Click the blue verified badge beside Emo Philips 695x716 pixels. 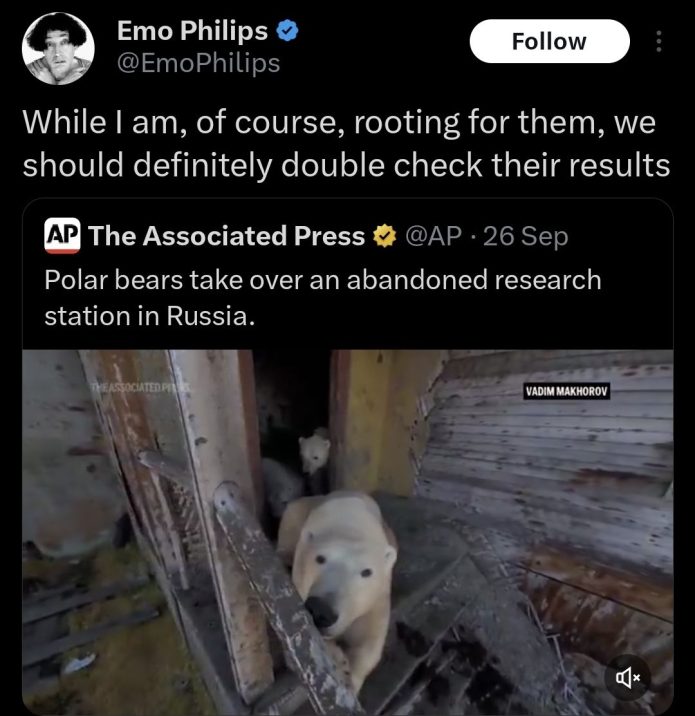point(287,31)
